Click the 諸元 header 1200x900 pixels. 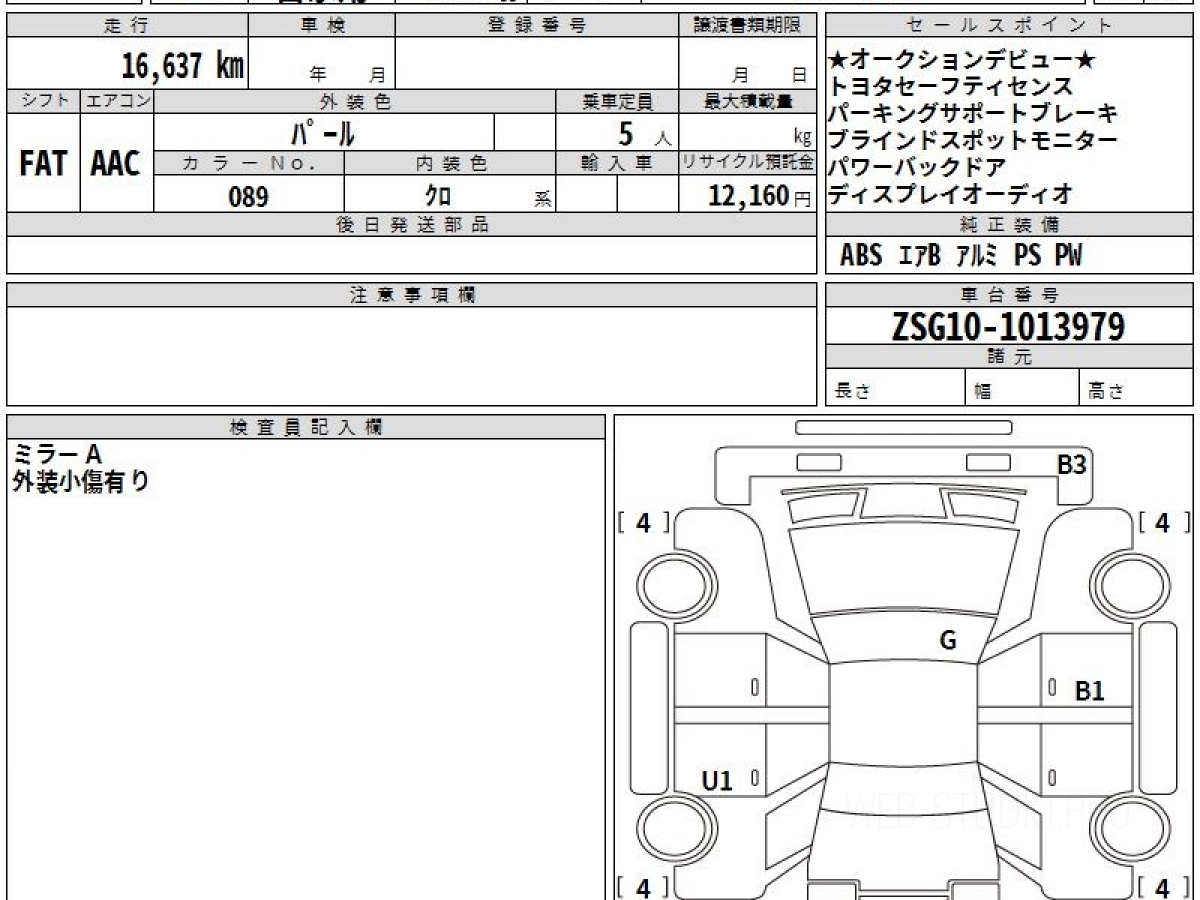[1010, 357]
